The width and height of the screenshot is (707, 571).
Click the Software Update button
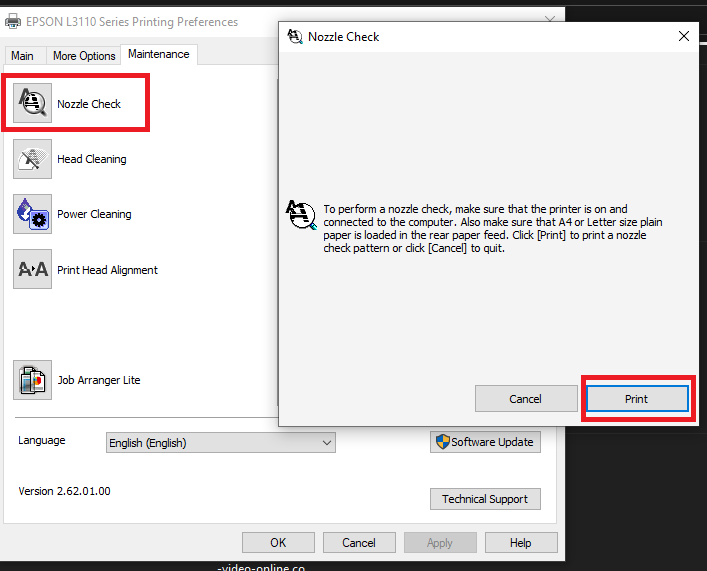click(x=485, y=442)
